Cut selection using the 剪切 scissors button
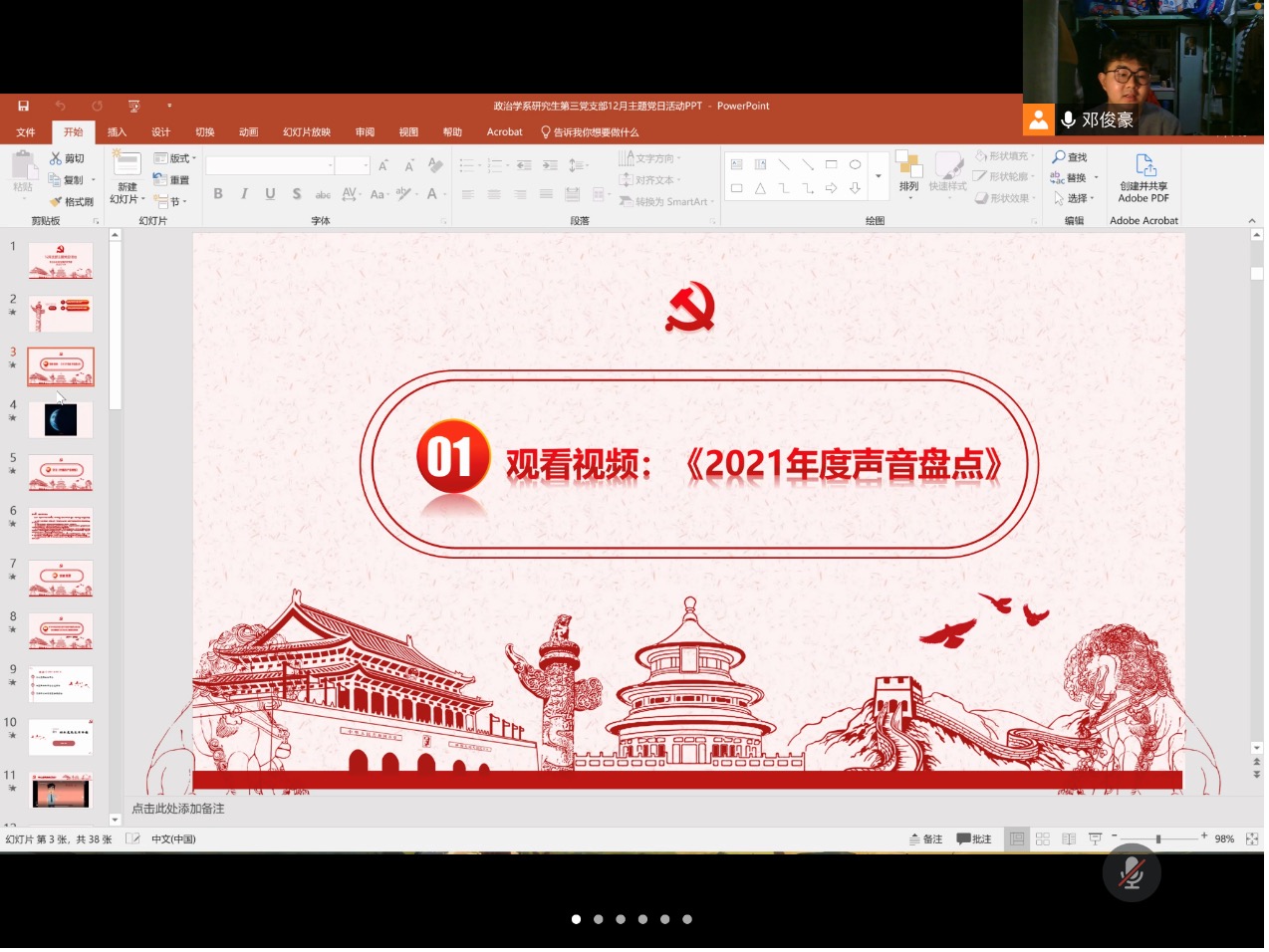Image resolution: width=1269 pixels, height=952 pixels. point(67,158)
